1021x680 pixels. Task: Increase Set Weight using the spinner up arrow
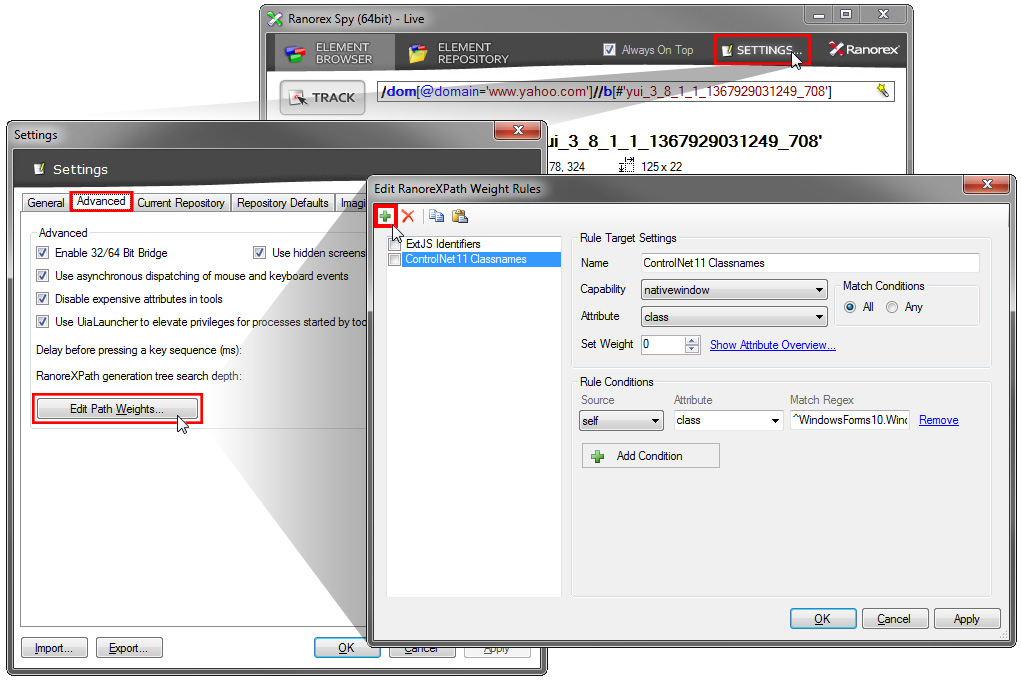[x=692, y=340]
